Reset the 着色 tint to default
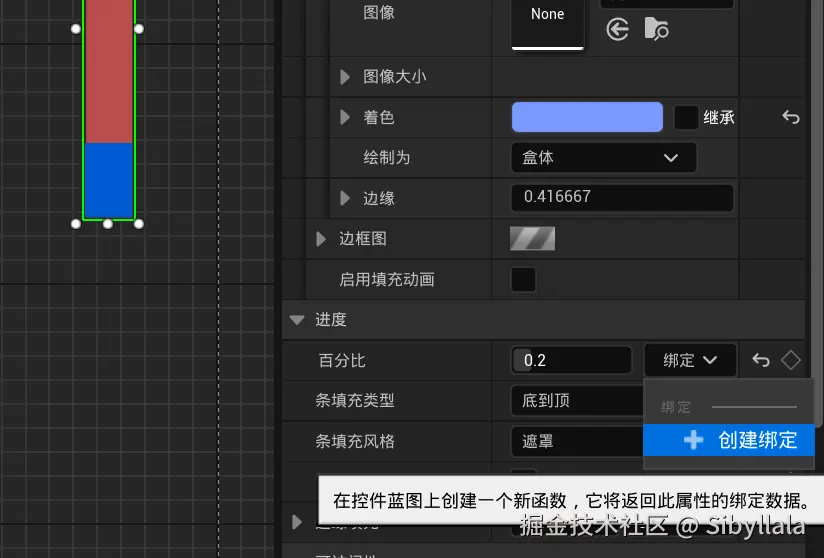824x558 pixels. click(790, 117)
